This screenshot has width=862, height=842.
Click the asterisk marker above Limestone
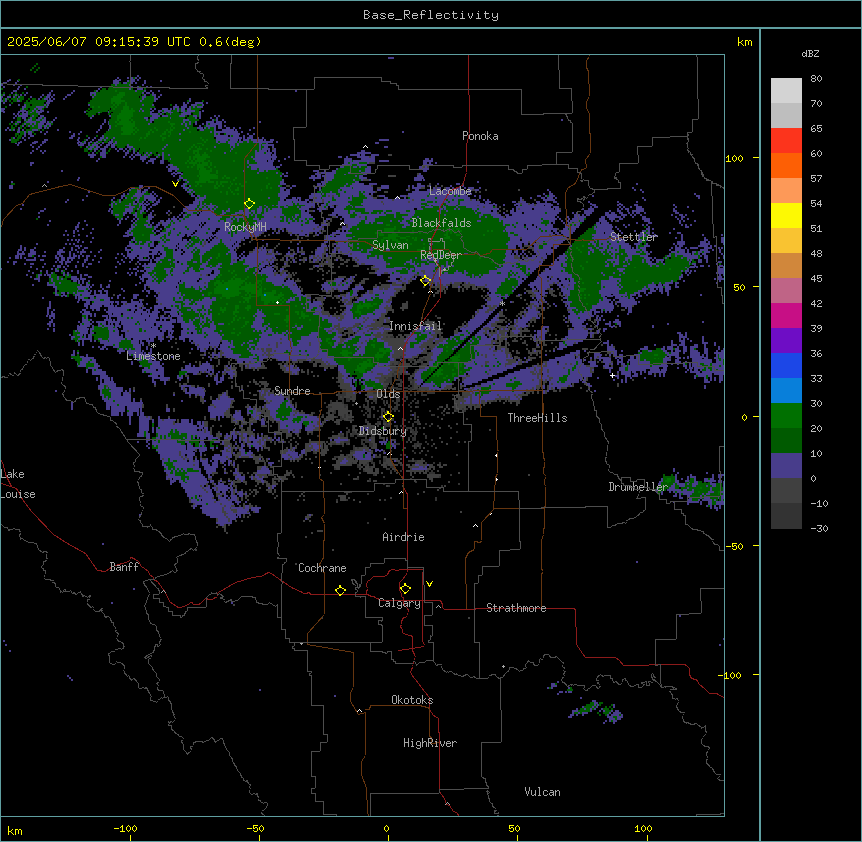tap(153, 346)
